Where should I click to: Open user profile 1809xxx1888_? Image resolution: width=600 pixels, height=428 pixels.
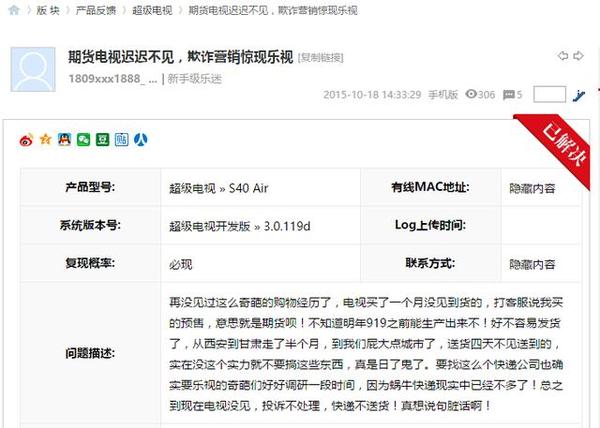(113, 79)
